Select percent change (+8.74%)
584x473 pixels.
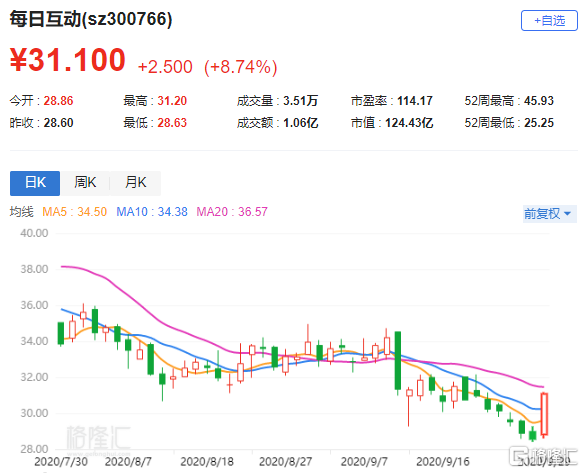click(x=241, y=67)
